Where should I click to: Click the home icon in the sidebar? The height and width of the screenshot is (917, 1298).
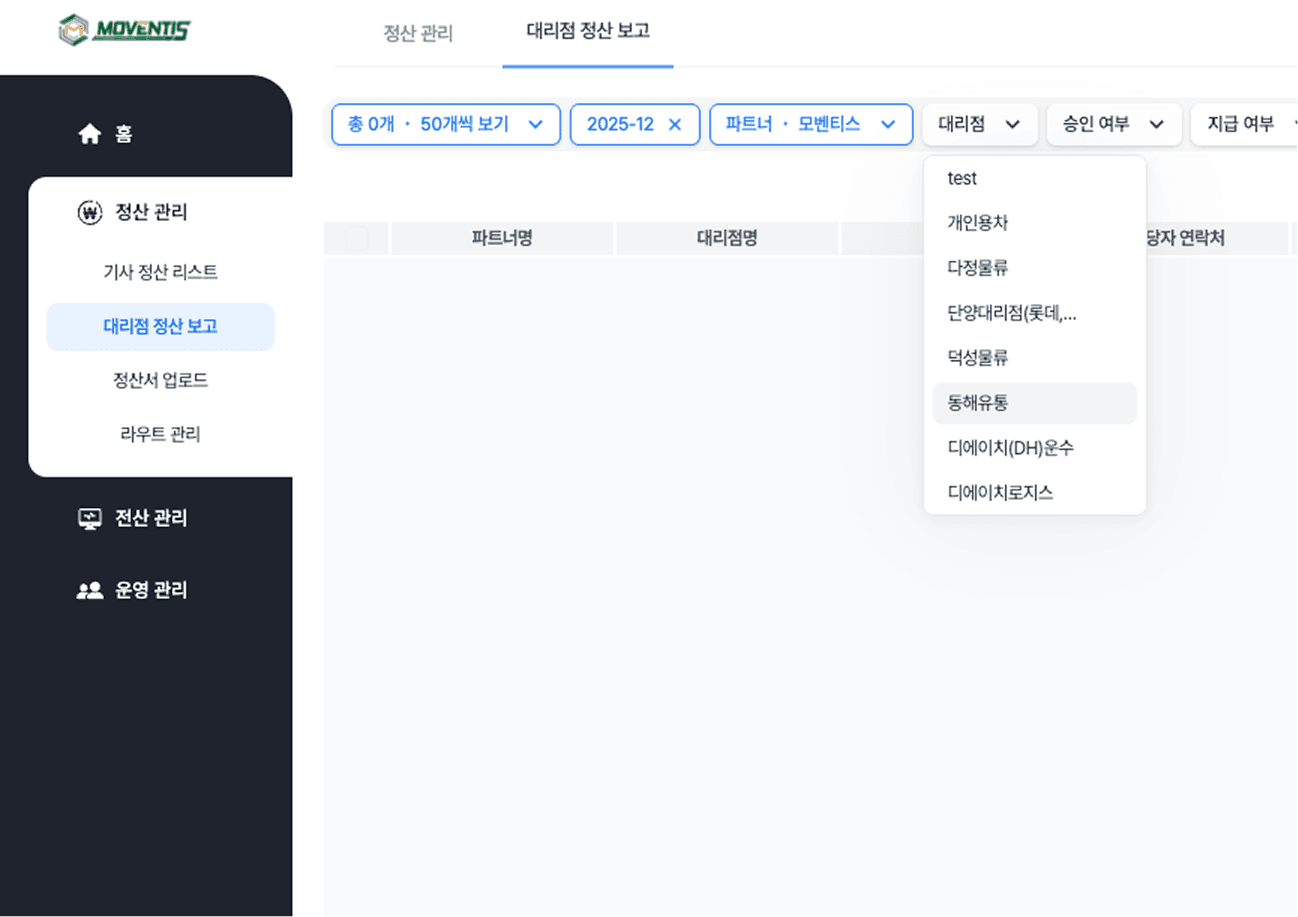[89, 131]
